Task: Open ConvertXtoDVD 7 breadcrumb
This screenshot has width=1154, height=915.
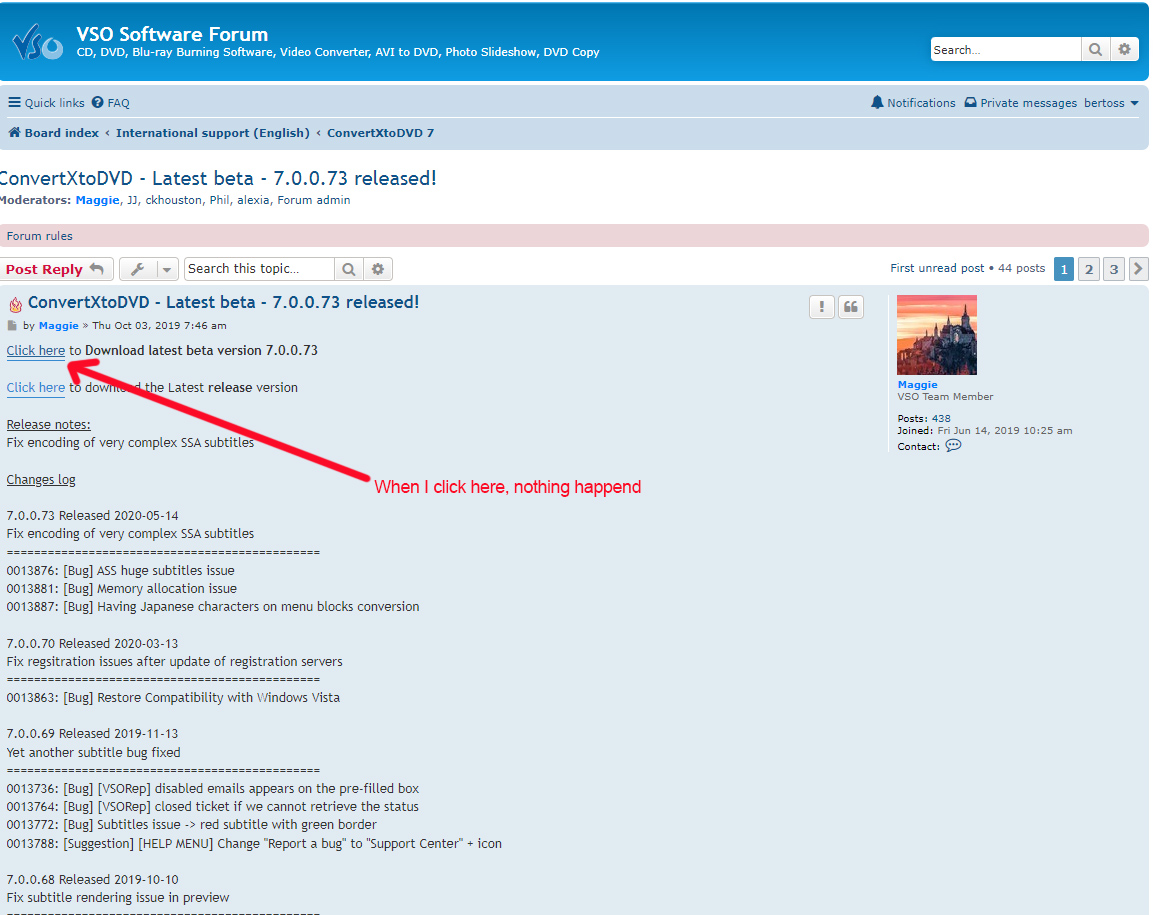Action: [380, 133]
